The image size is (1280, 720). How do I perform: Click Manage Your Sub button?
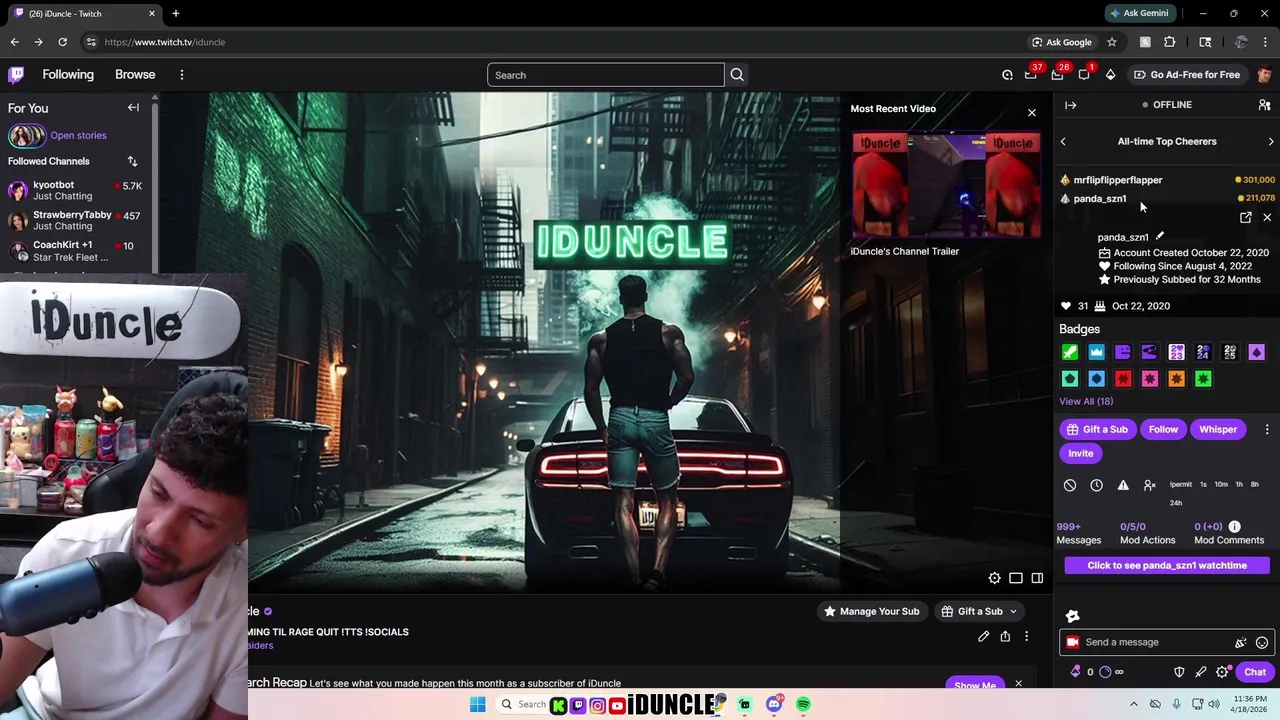(871, 611)
